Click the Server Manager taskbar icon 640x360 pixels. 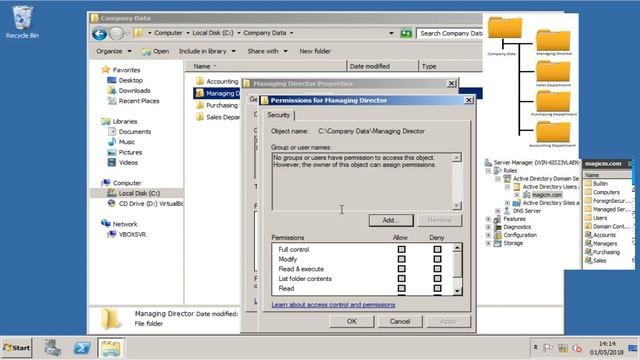(x=53, y=348)
